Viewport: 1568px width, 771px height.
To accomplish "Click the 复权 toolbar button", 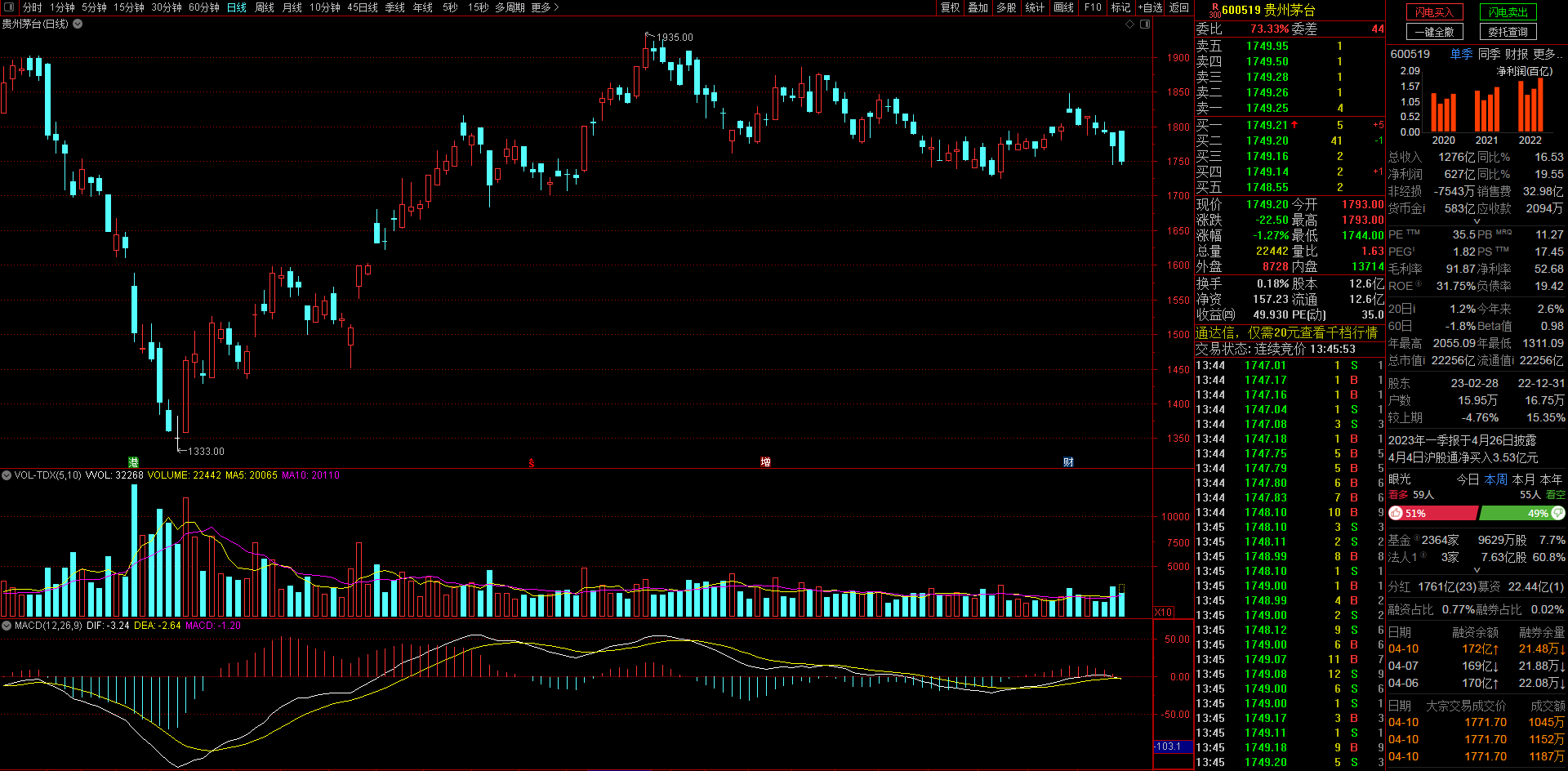I will tap(951, 7).
